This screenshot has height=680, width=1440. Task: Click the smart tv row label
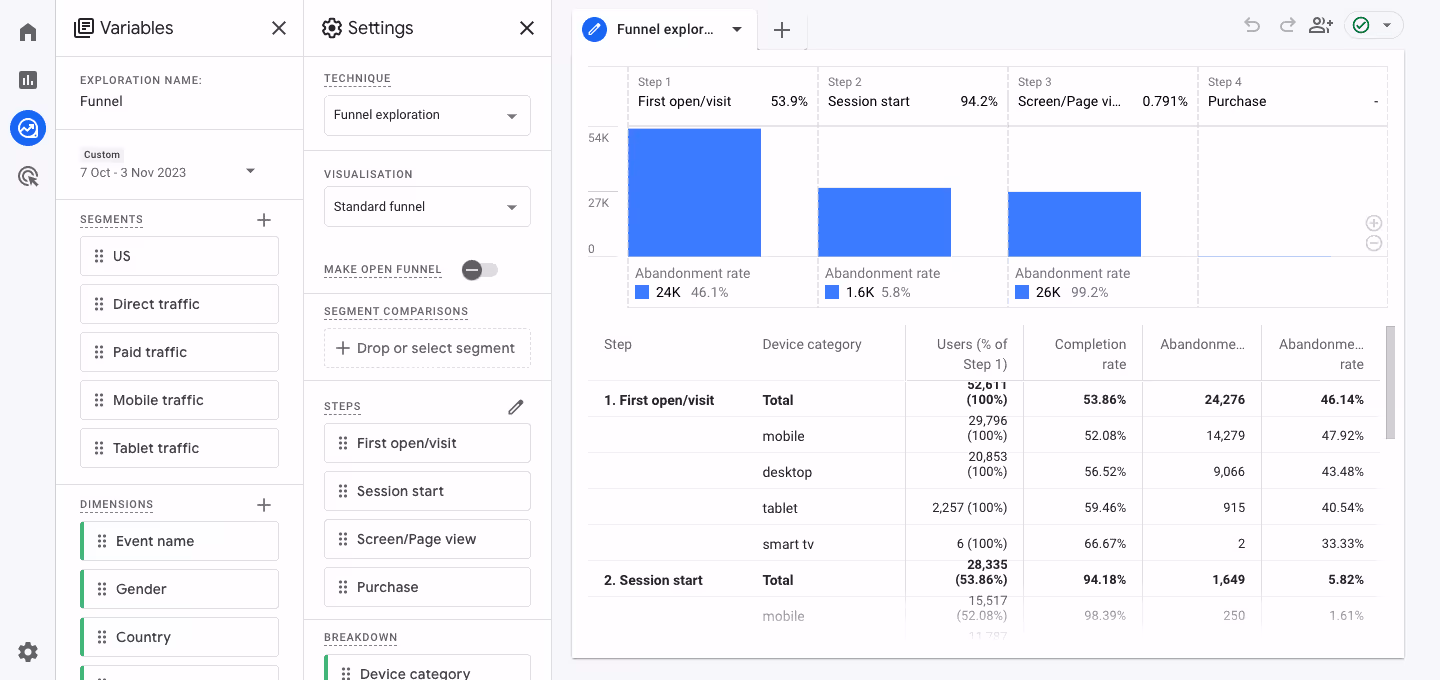tap(788, 544)
